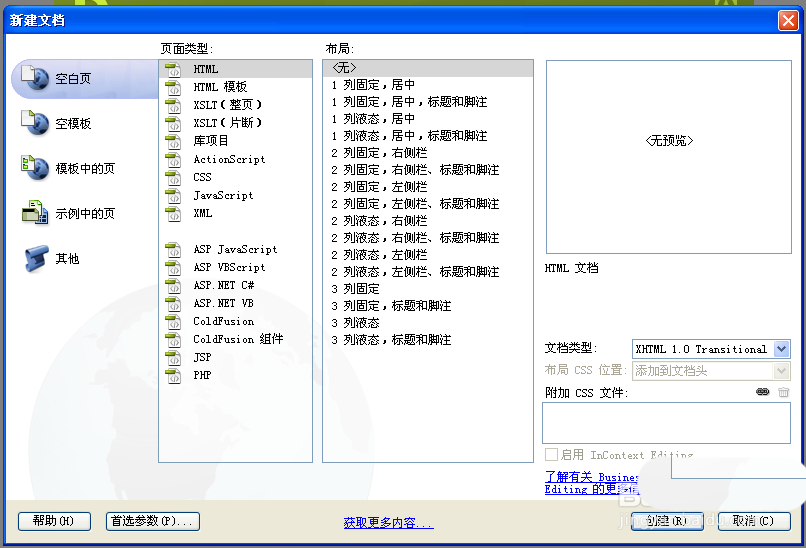Viewport: 806px width, 548px height.
Task: Click the CSS file icon
Action: click(173, 177)
